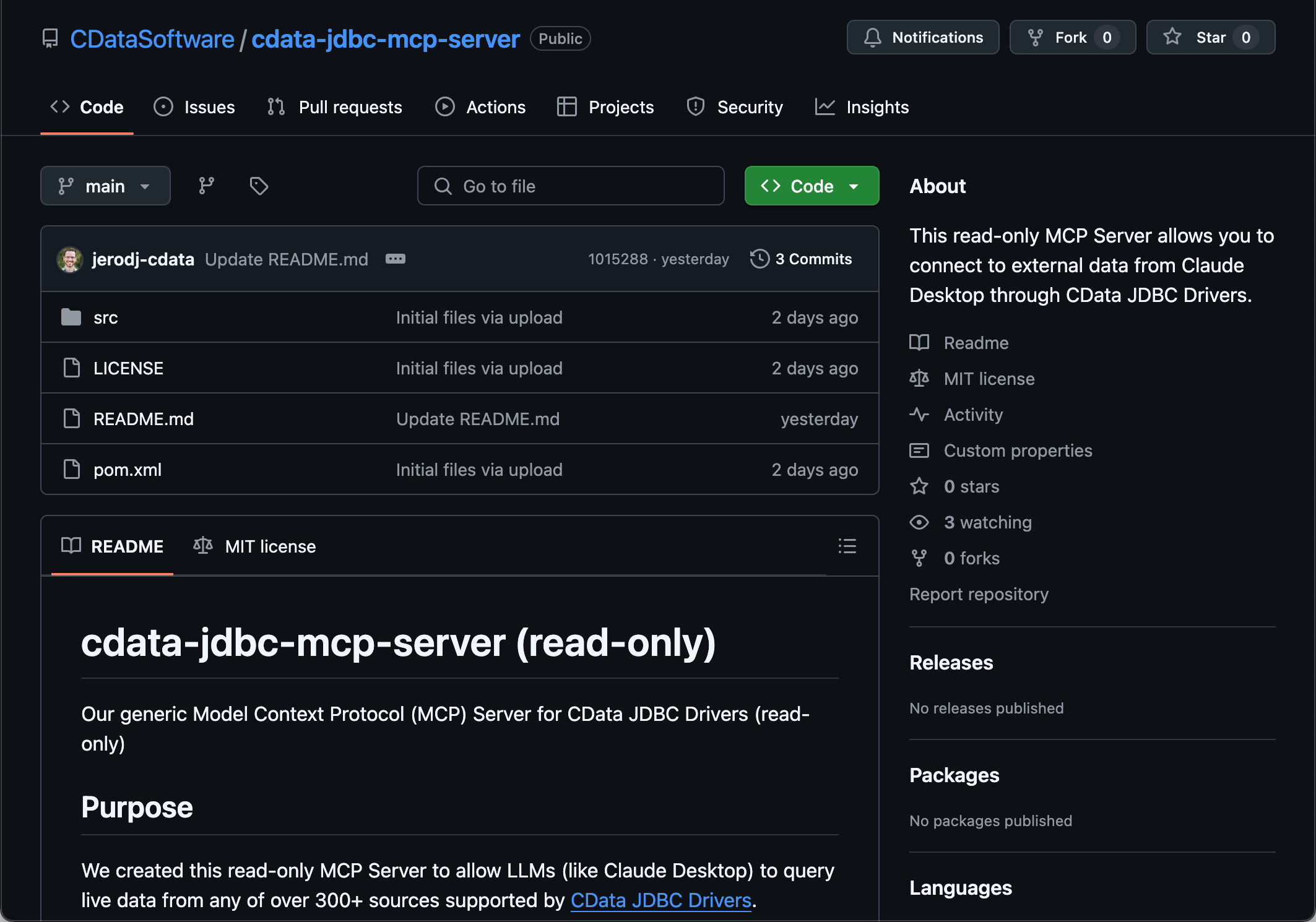This screenshot has height=922, width=1316.
Task: Click the commit history clock icon
Action: pyautogui.click(x=760, y=259)
